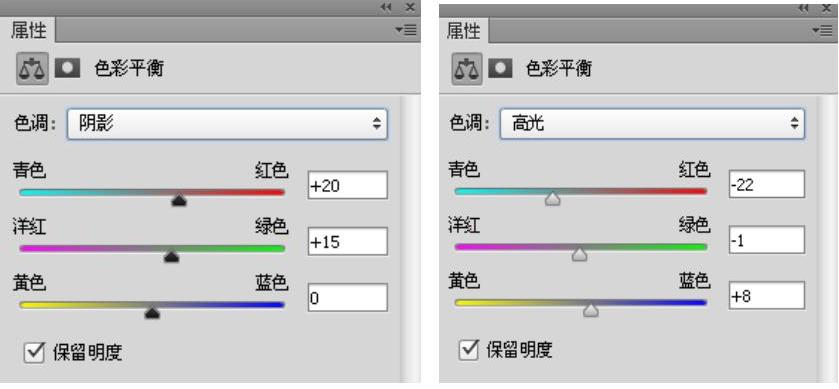Collapse right panel with double-arrow icon

coord(803,8)
